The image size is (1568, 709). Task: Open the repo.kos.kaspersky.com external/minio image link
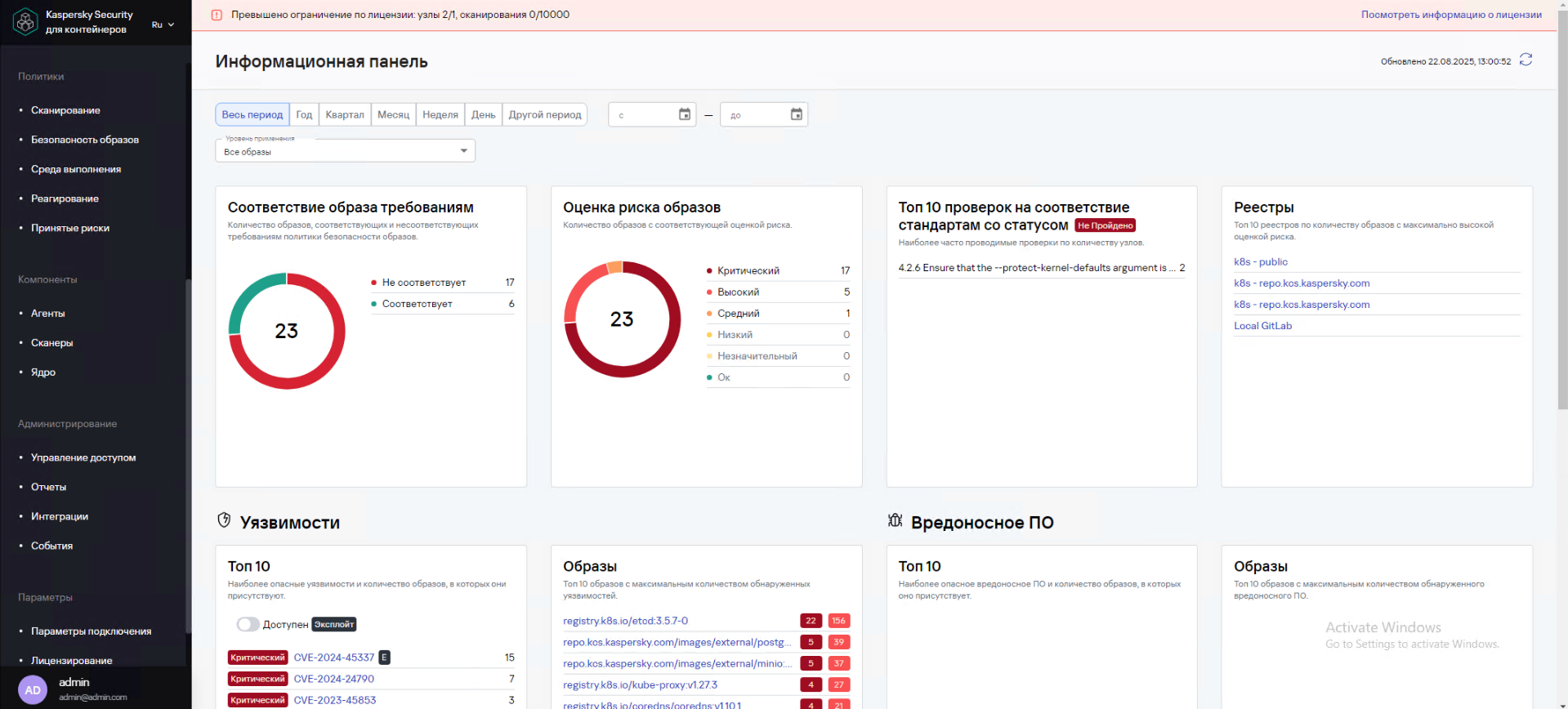677,663
